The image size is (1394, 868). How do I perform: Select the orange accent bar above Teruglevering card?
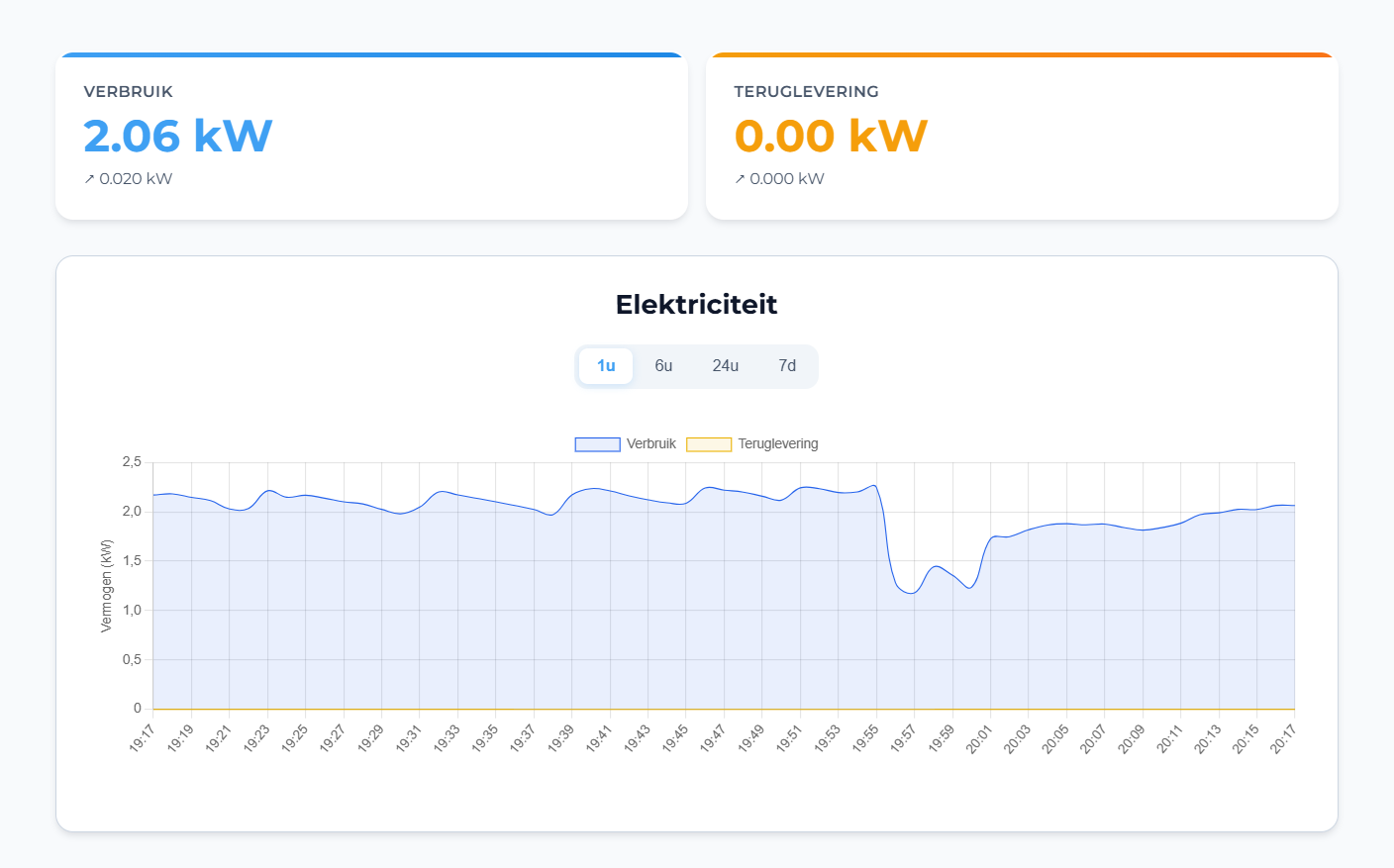tap(1022, 56)
